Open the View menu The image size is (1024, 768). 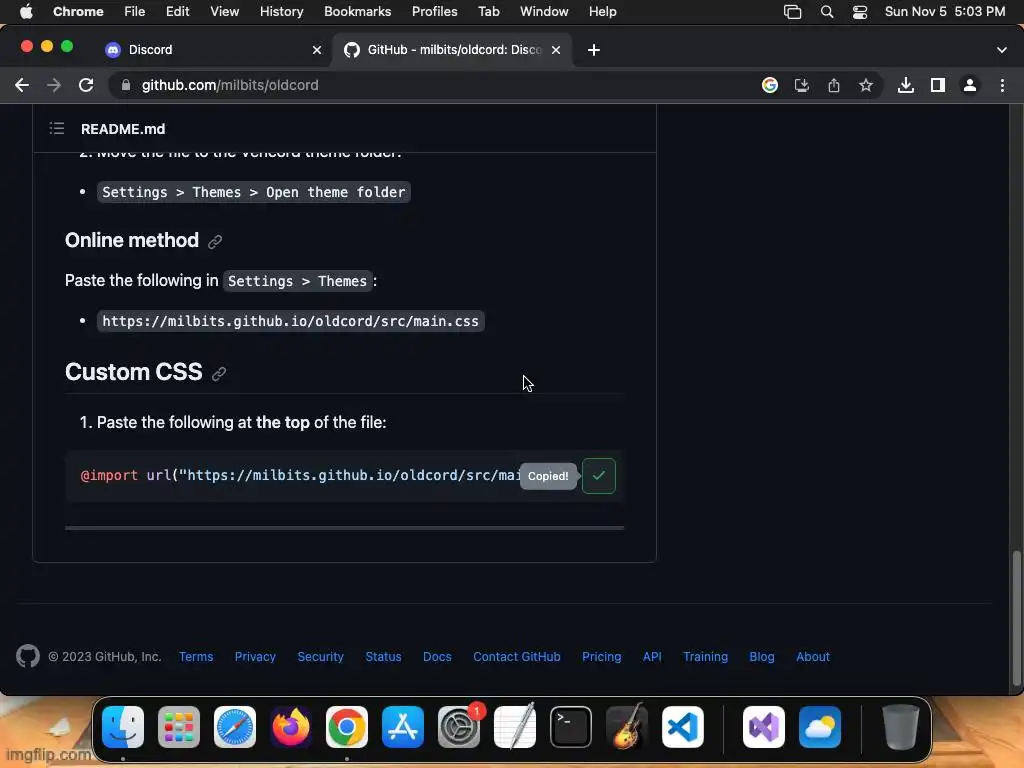pos(225,11)
